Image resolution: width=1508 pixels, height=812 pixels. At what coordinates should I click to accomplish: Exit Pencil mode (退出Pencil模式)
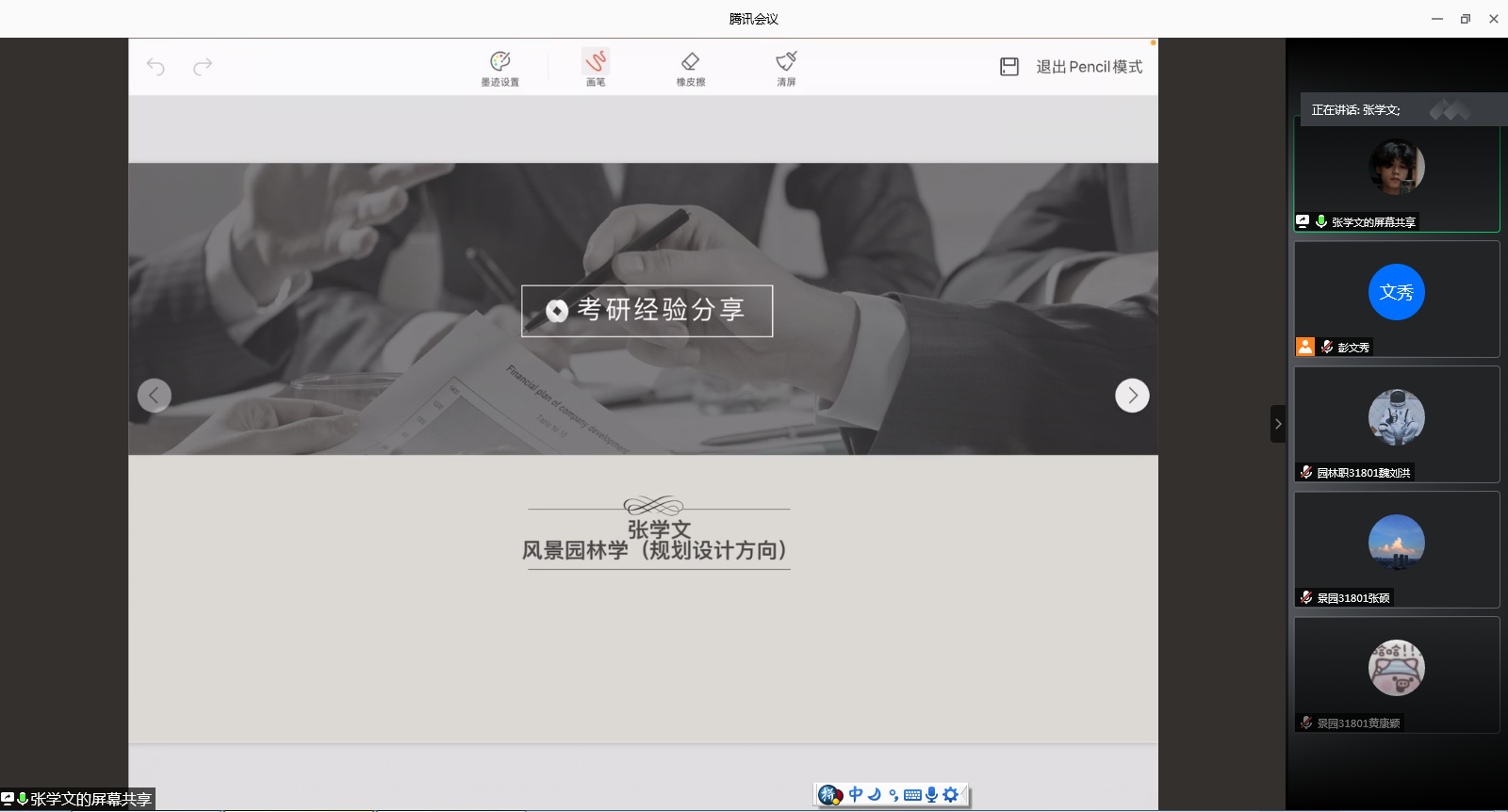pyautogui.click(x=1089, y=67)
